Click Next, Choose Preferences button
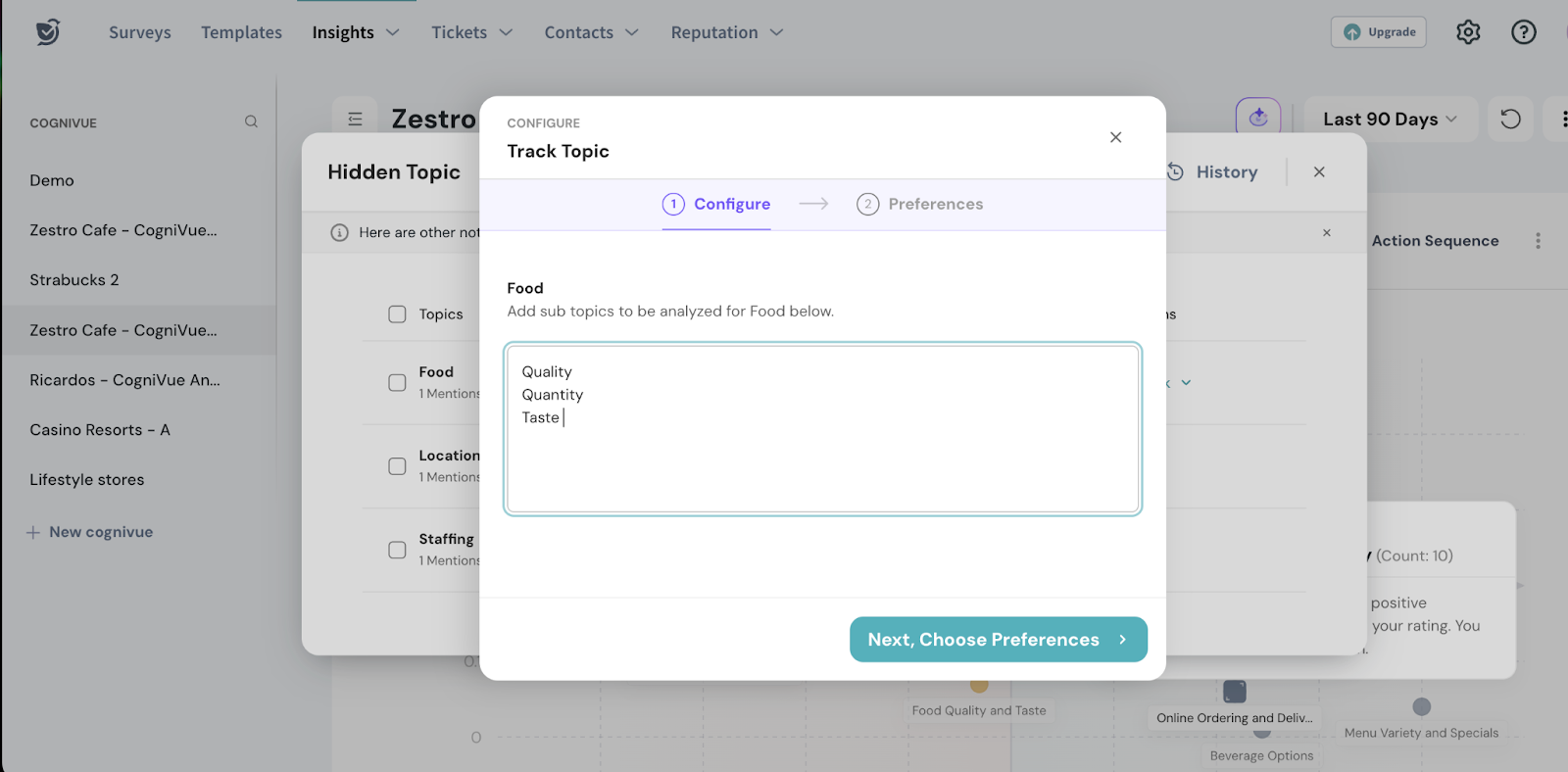The width and height of the screenshot is (1568, 772). (x=998, y=640)
